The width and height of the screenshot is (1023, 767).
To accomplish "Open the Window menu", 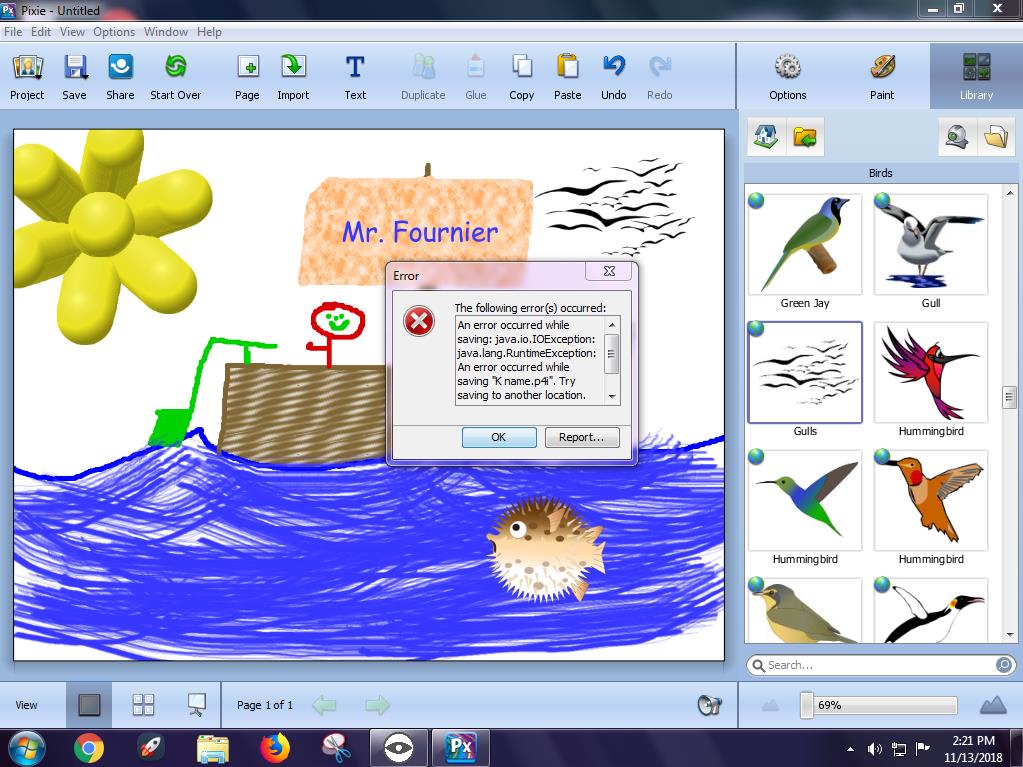I will [166, 31].
